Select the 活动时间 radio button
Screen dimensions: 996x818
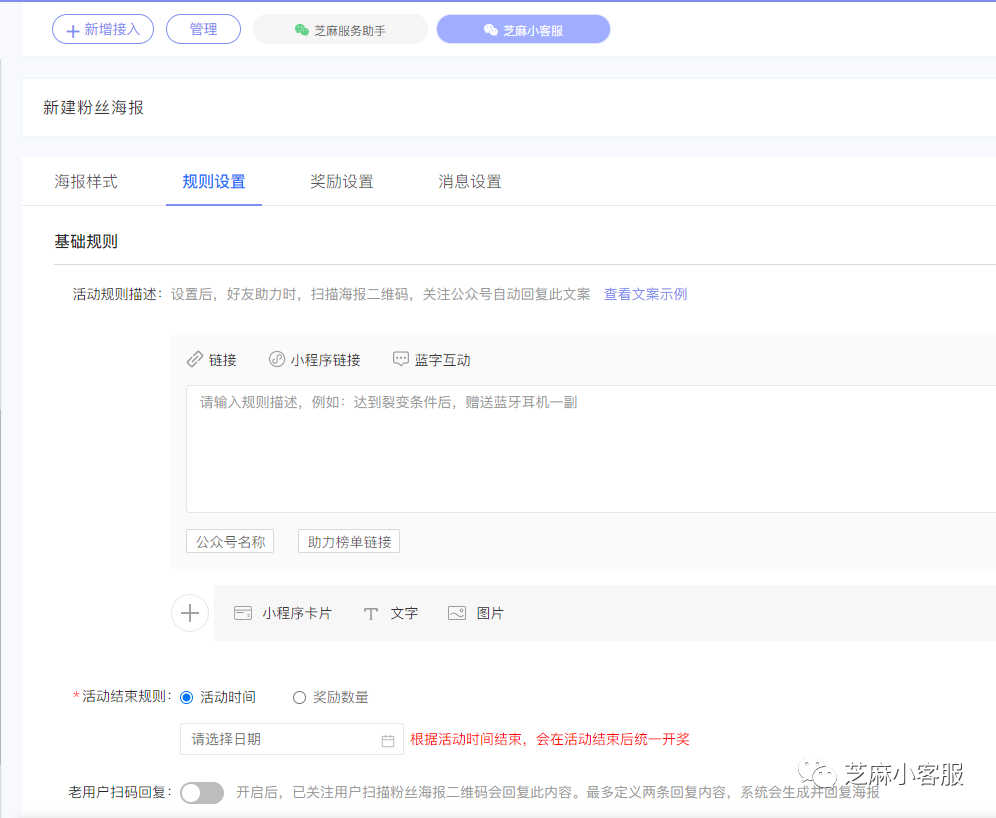pos(187,697)
